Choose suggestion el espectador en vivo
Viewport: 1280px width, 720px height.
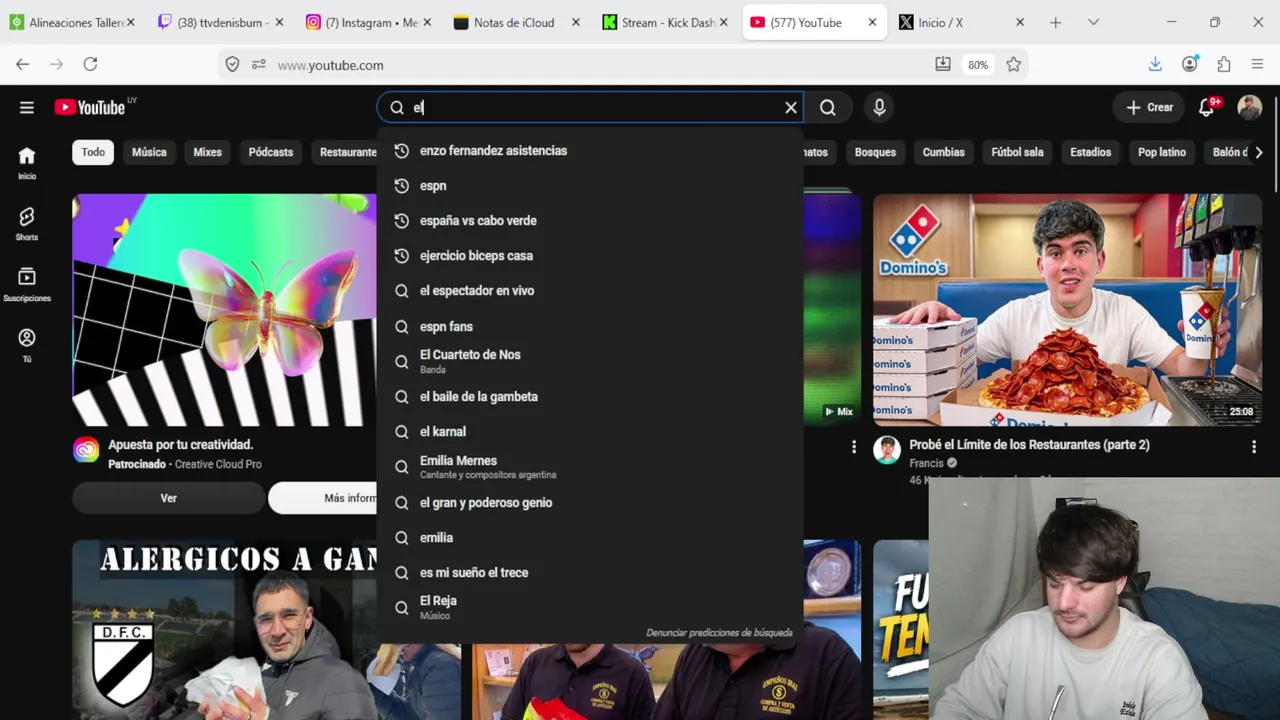590,291
